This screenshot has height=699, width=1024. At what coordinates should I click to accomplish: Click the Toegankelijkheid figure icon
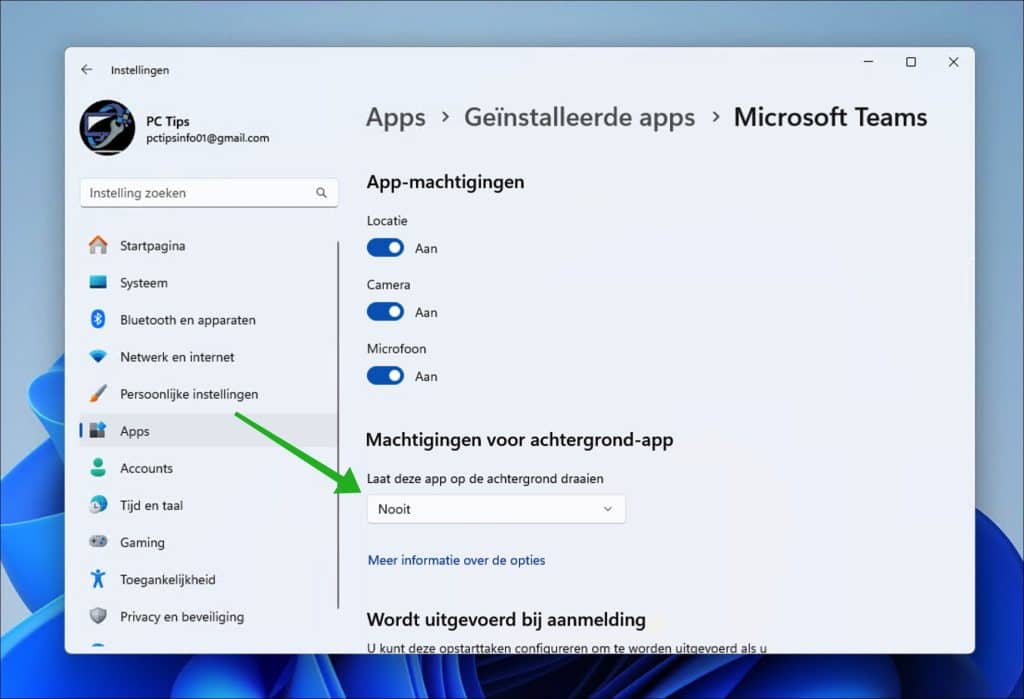click(98, 579)
